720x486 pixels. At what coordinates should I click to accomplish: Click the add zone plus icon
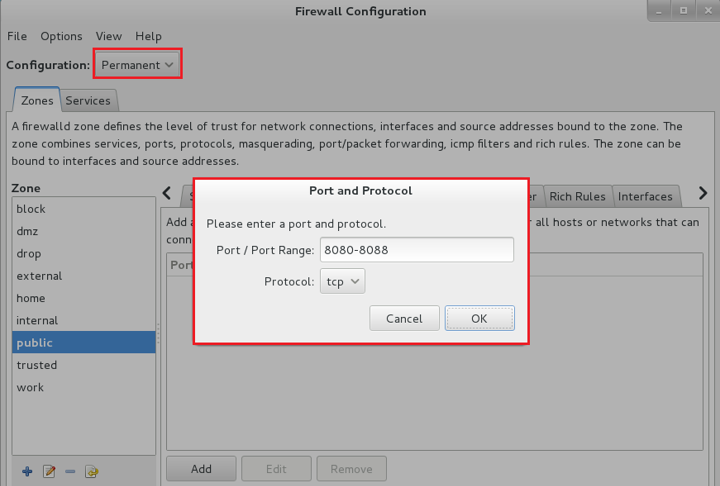(x=27, y=471)
